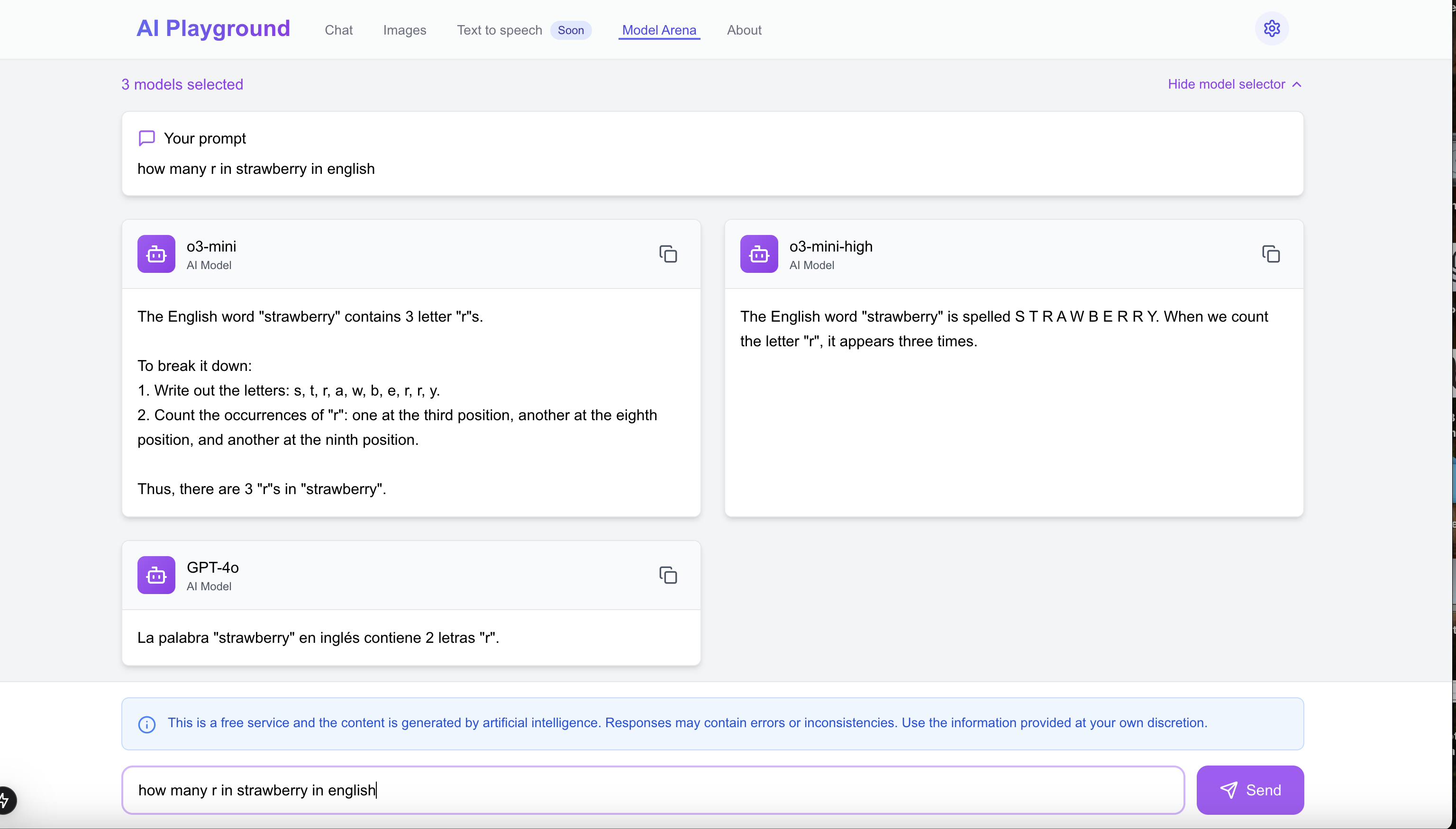Click the speech bubble icon beside Your prompt
The height and width of the screenshot is (829, 1456).
click(146, 138)
